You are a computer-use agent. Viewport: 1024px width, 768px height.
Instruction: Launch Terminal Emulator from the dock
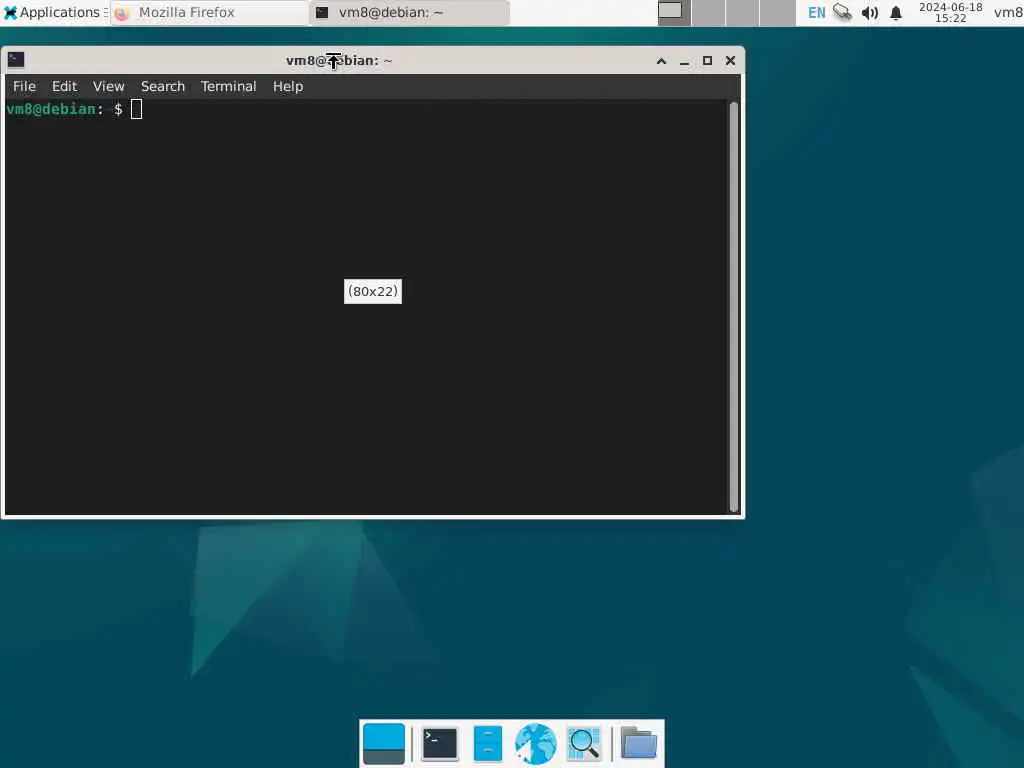[x=440, y=743]
